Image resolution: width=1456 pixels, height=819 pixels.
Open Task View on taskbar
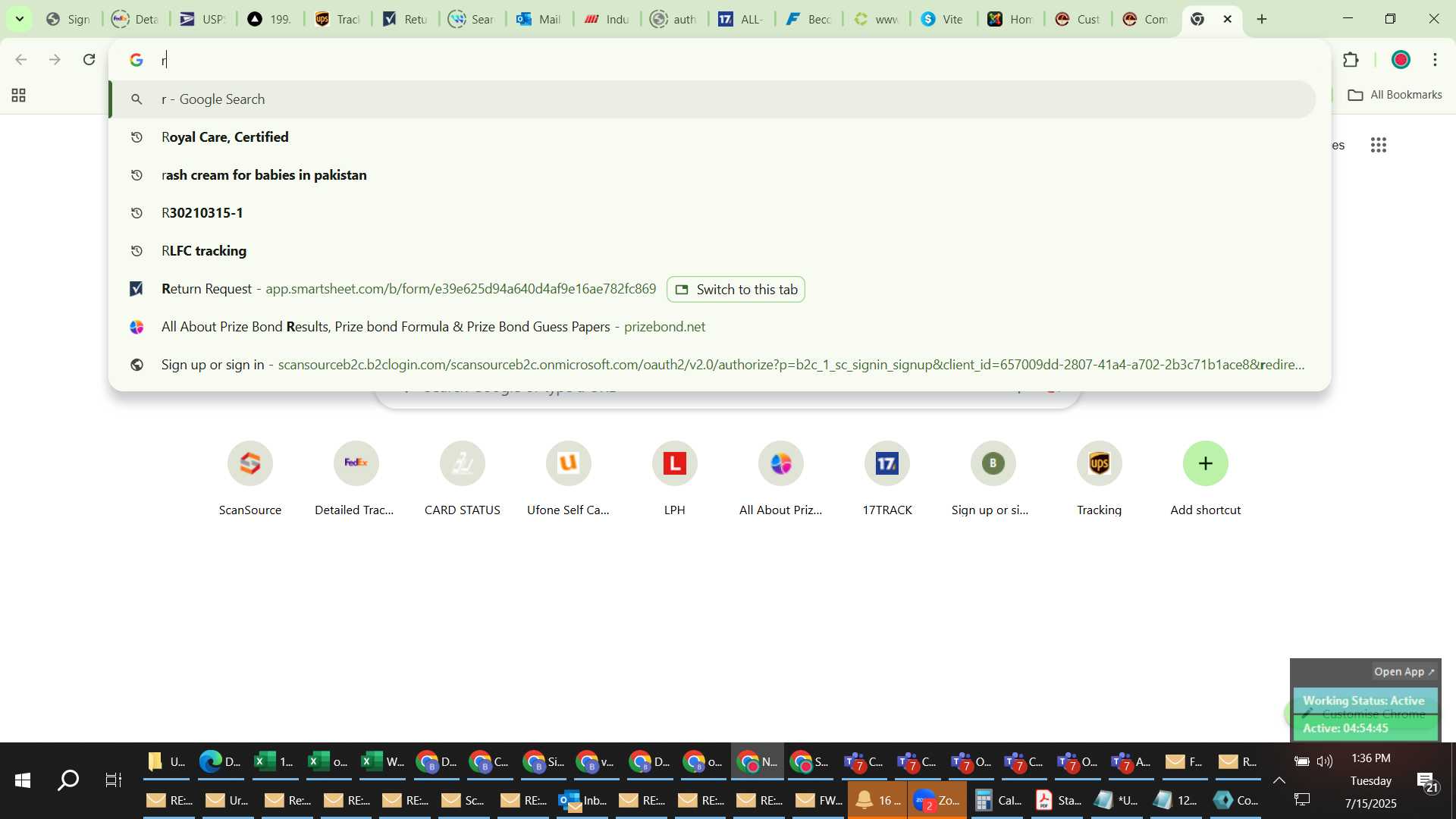click(x=114, y=780)
